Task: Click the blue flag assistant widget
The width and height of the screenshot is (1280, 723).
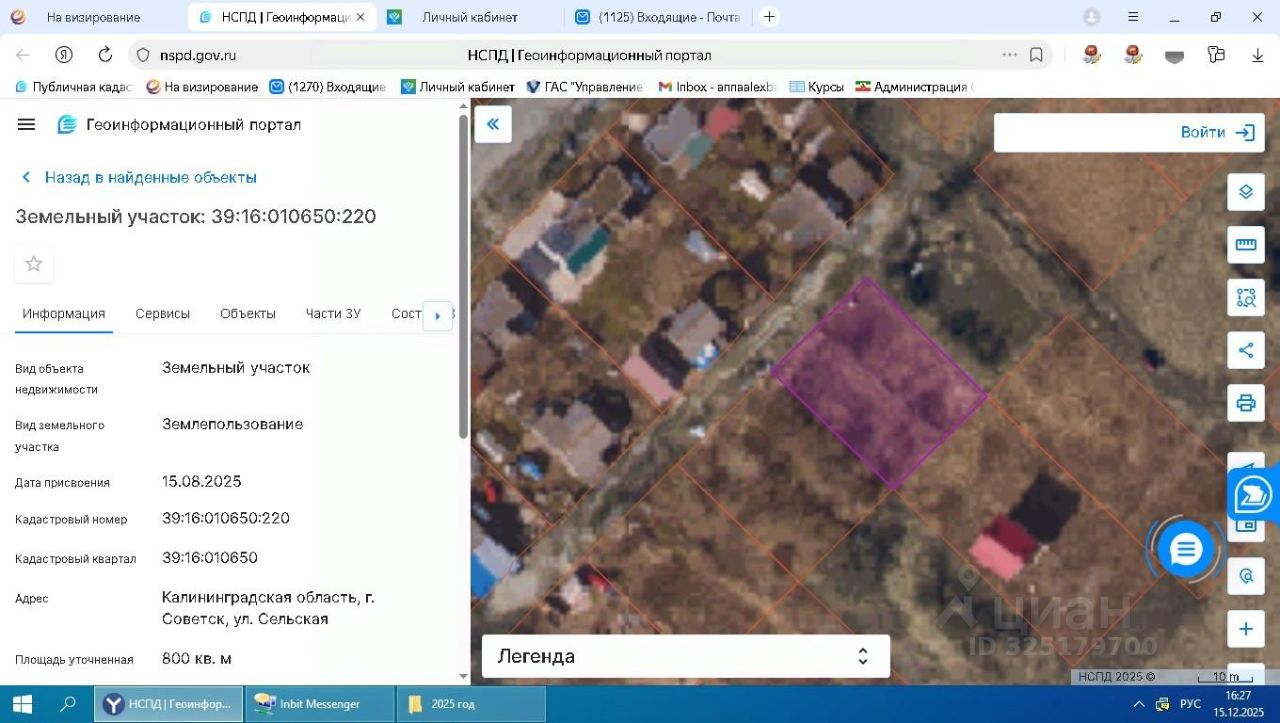Action: click(x=1254, y=494)
